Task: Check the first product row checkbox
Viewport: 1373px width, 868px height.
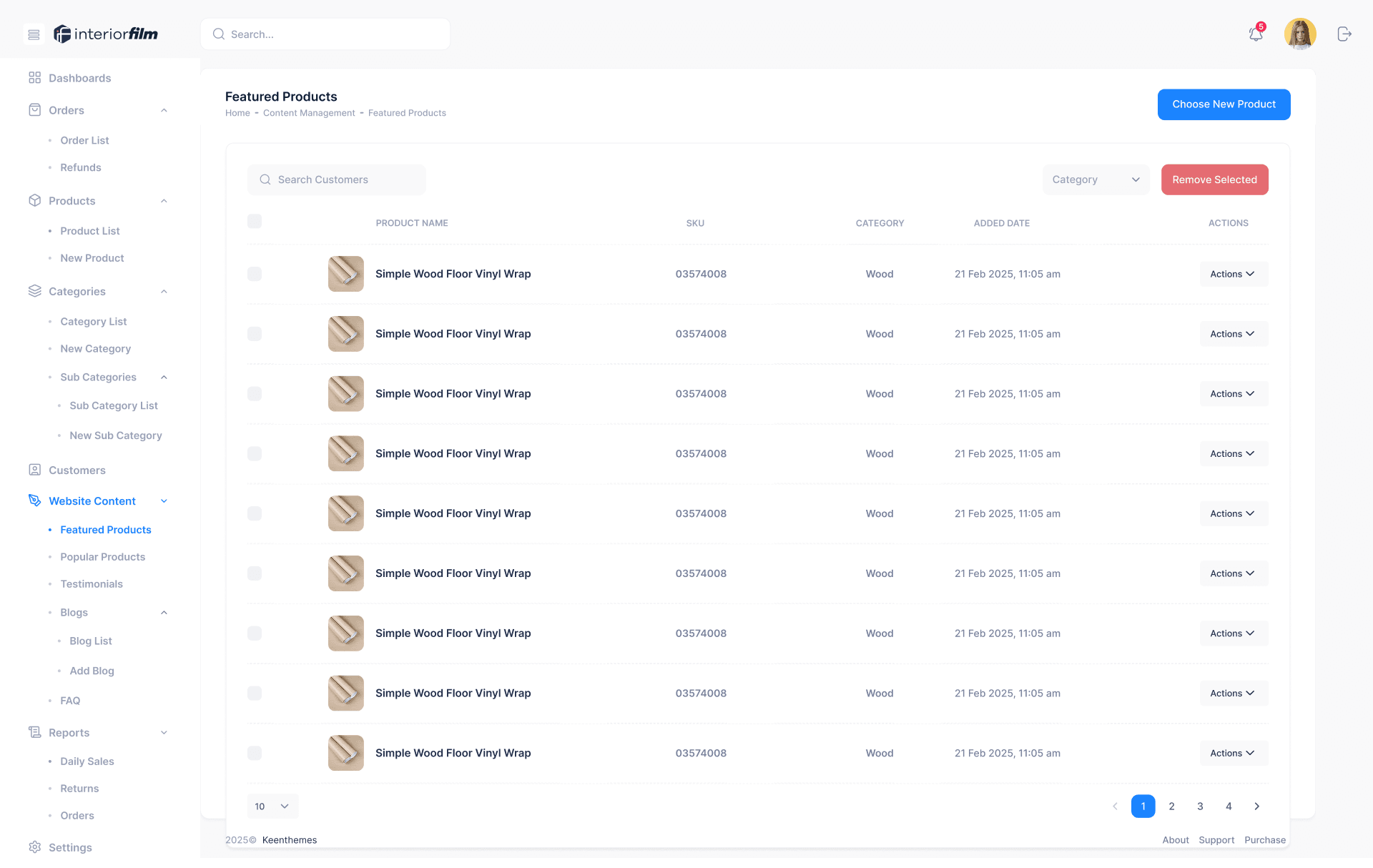Action: click(x=254, y=274)
